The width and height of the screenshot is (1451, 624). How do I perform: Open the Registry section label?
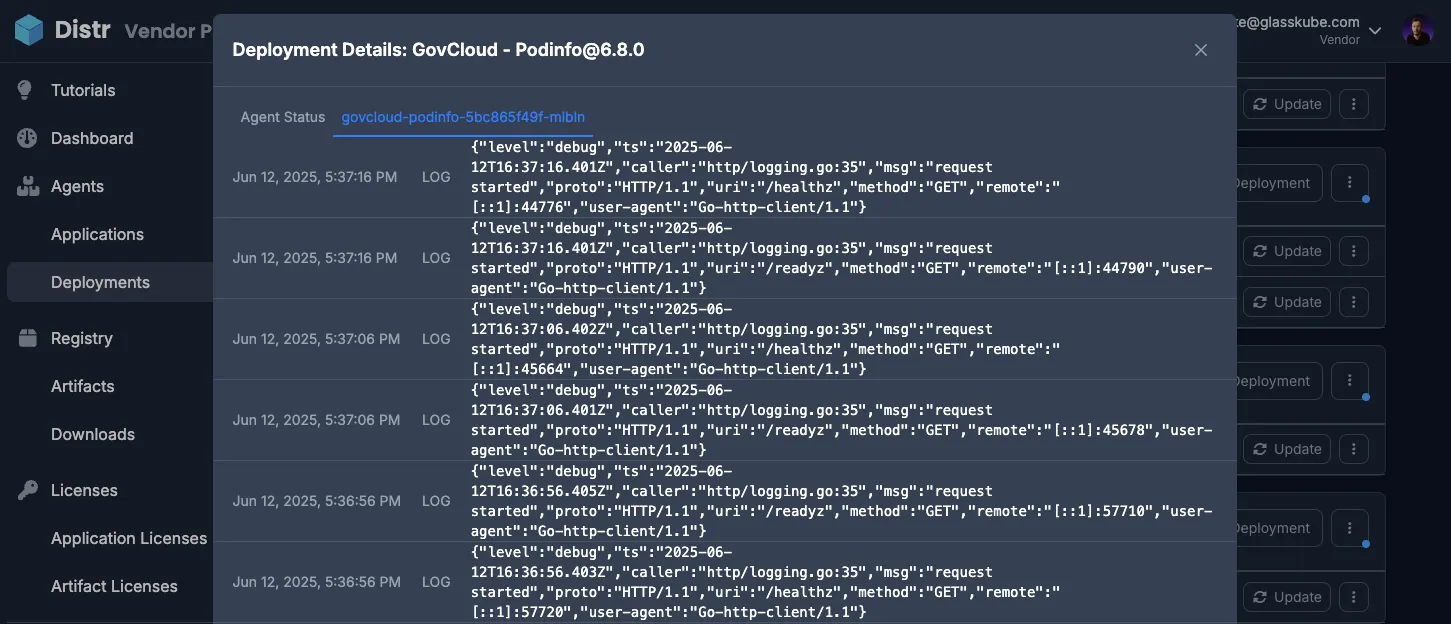pyautogui.click(x=82, y=338)
